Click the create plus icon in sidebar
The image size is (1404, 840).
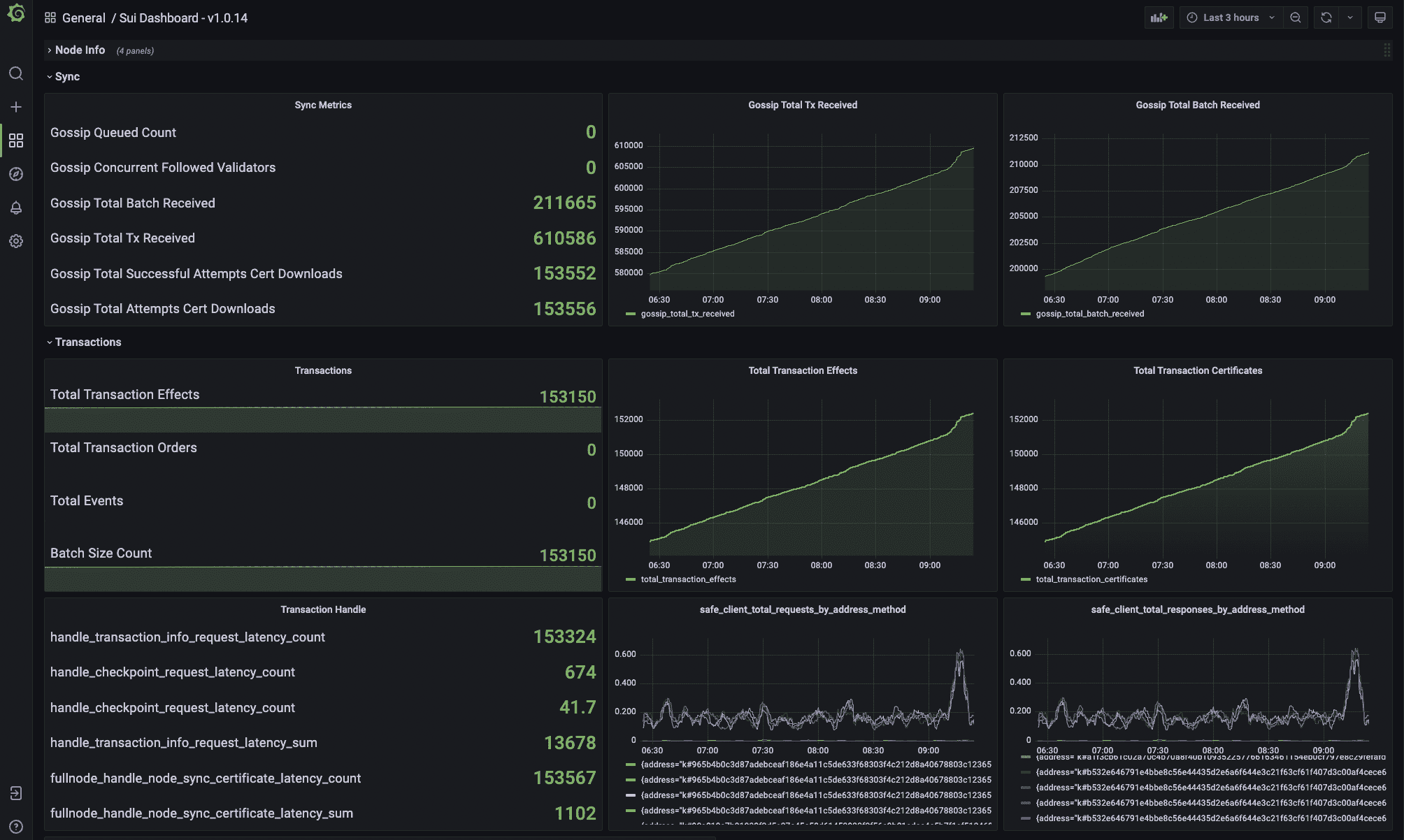click(16, 107)
